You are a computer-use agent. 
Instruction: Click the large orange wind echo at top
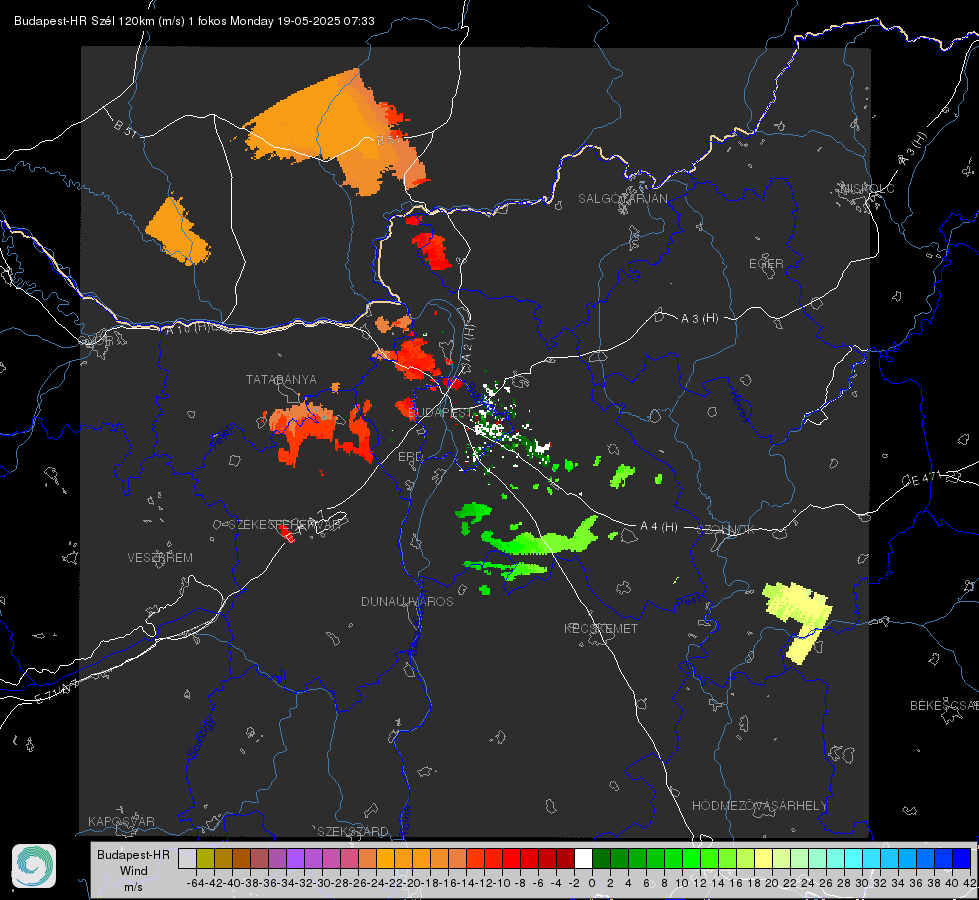pyautogui.click(x=337, y=131)
